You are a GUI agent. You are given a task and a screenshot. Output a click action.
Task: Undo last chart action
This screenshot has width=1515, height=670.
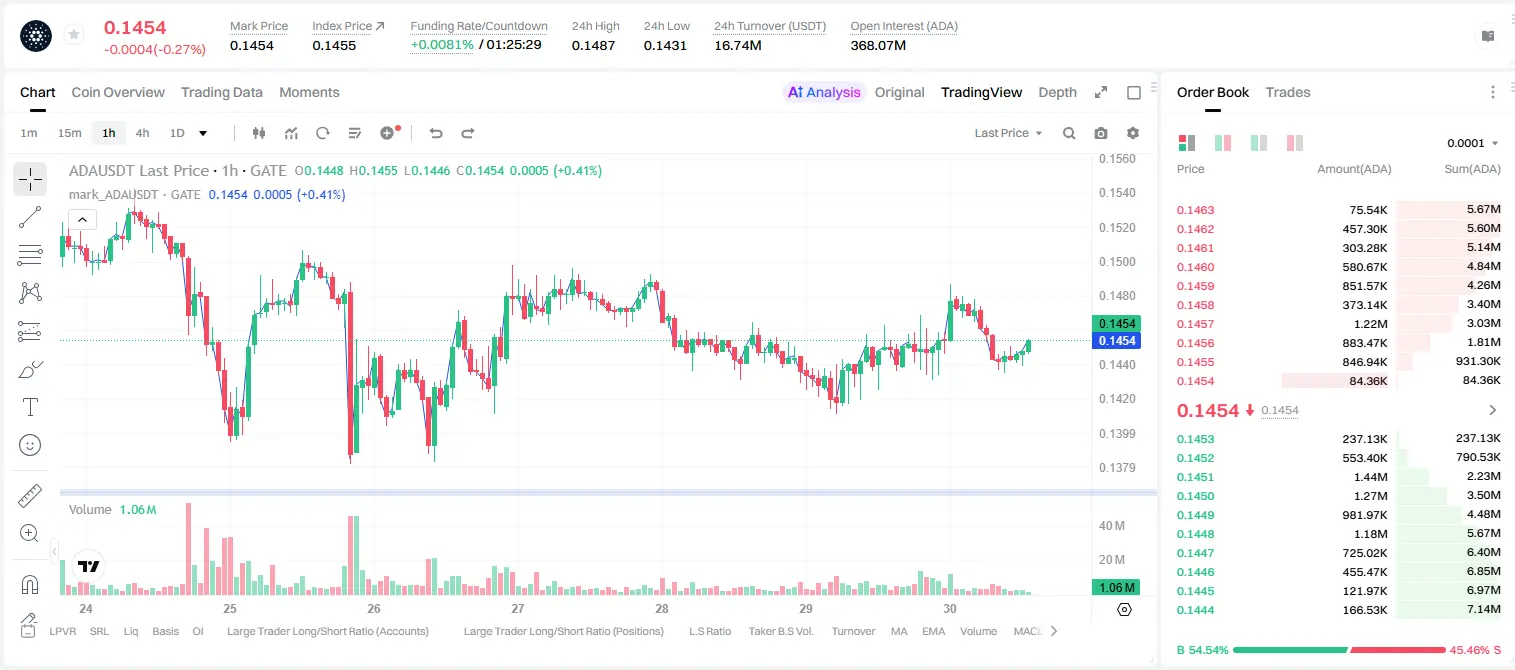pyautogui.click(x=436, y=133)
